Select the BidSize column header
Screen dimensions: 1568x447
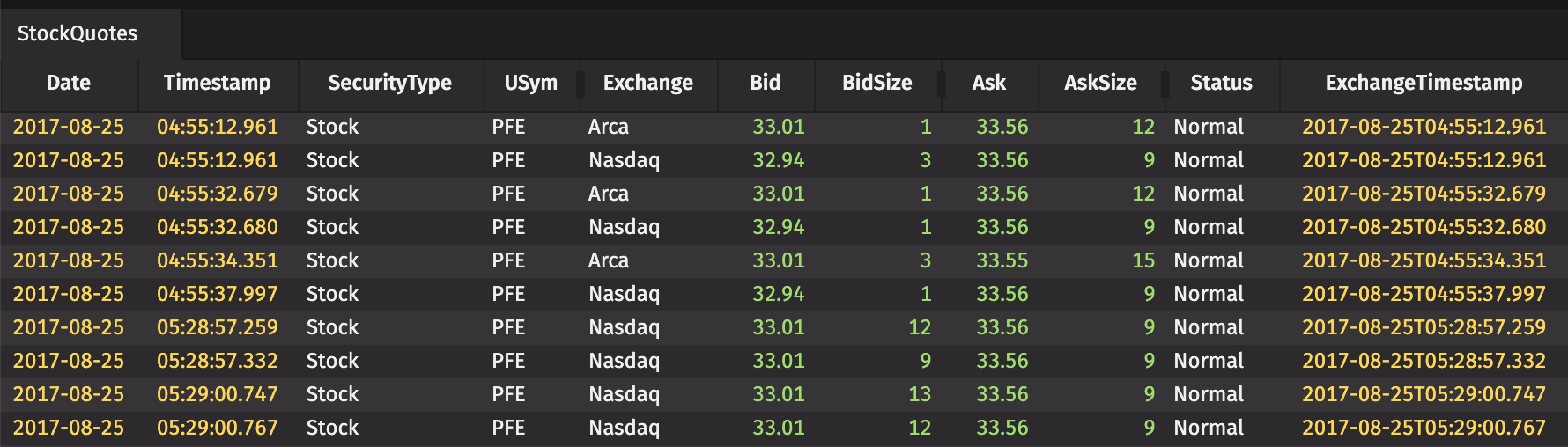click(x=877, y=83)
